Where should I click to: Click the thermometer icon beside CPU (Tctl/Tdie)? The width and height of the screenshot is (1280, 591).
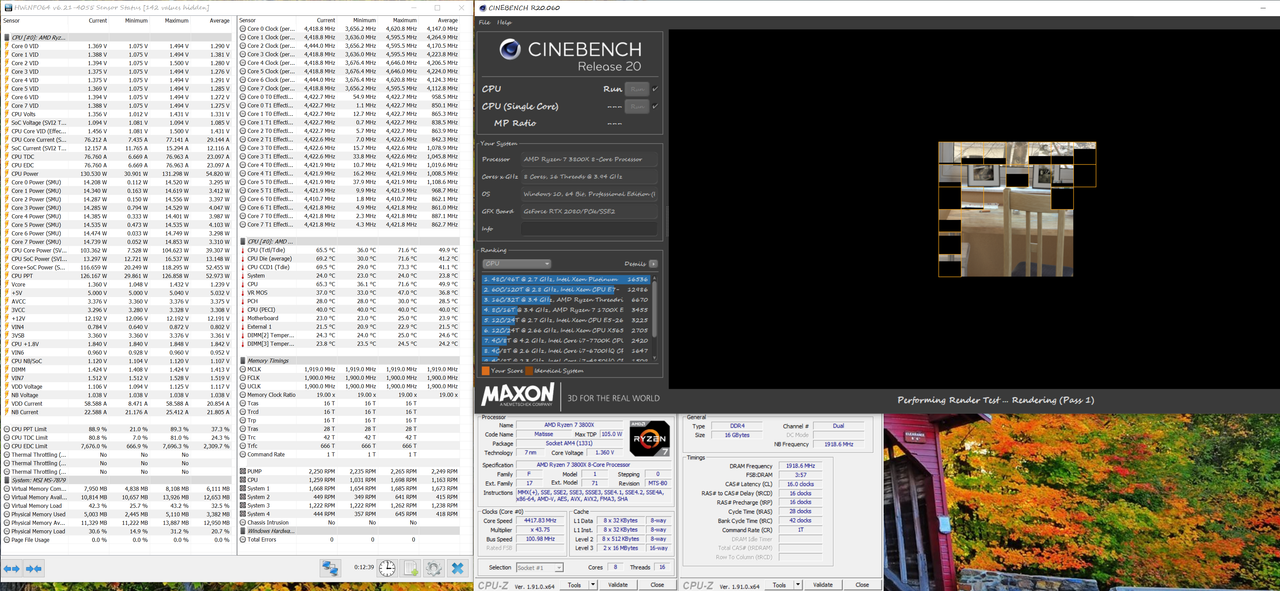pos(243,250)
